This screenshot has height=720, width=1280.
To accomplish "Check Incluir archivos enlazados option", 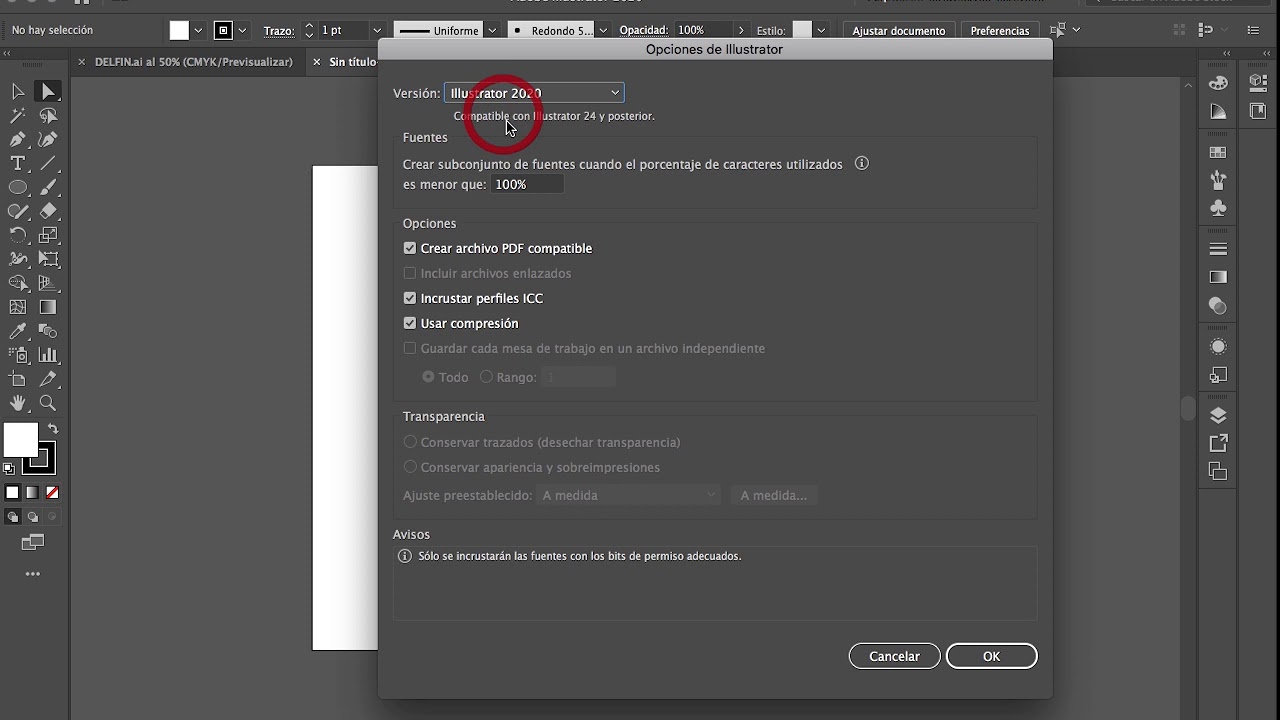I will click(x=410, y=273).
